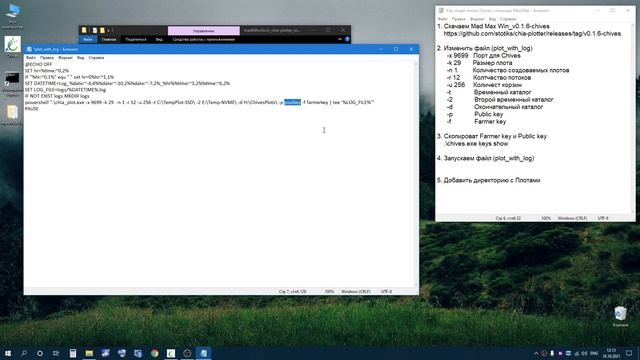This screenshot has width=640, height=360.
Task: Click the github.com chia-plotter URL line
Action: 532,34
